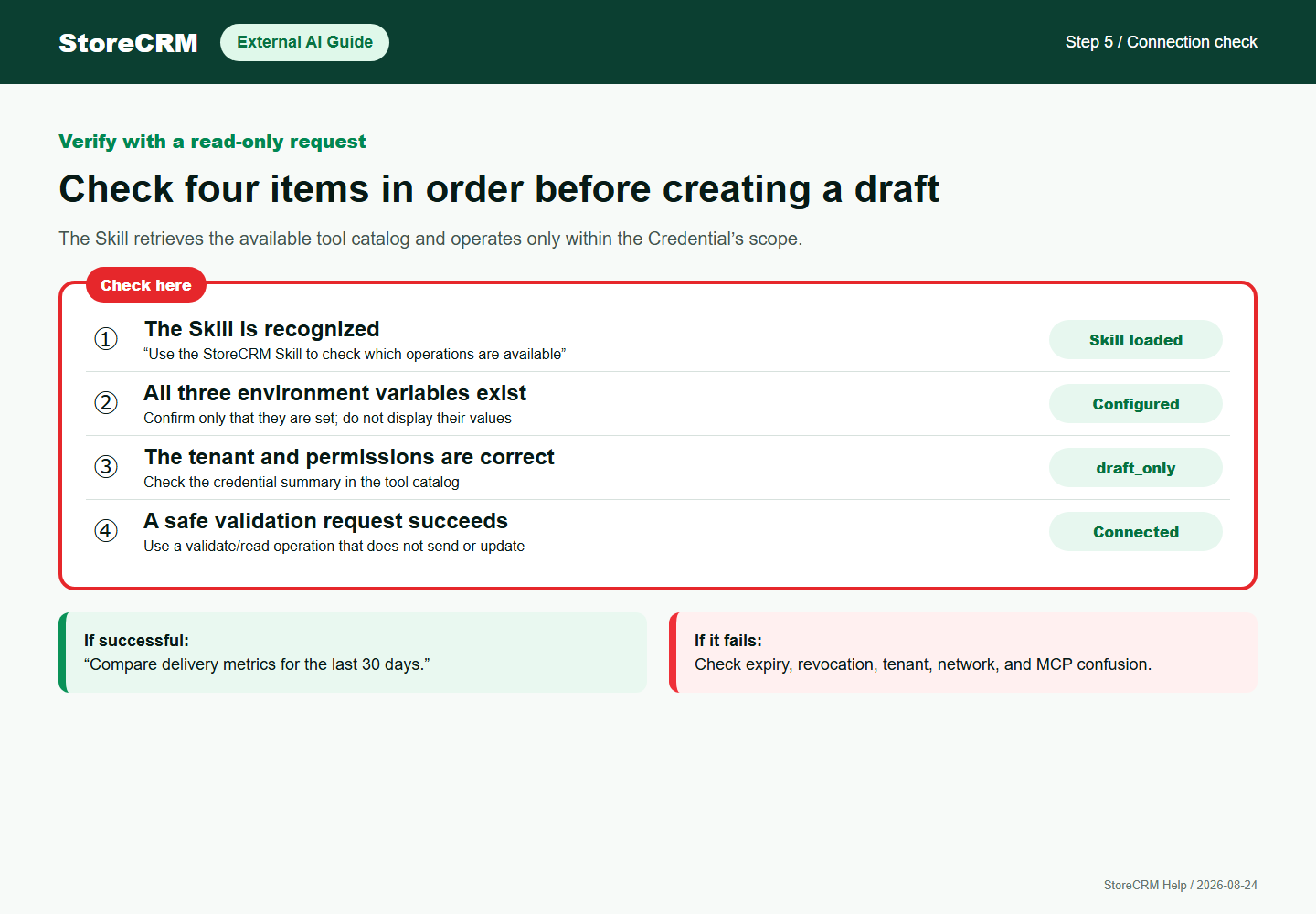Click the 'If it fails:' label
The image size is (1316, 914).
[728, 641]
